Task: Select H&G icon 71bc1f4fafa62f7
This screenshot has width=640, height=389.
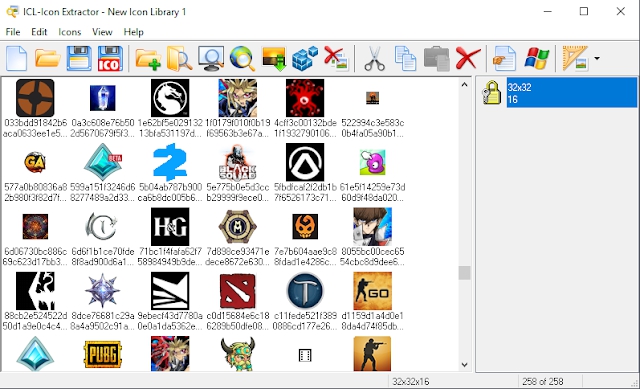Action: pyautogui.click(x=170, y=227)
